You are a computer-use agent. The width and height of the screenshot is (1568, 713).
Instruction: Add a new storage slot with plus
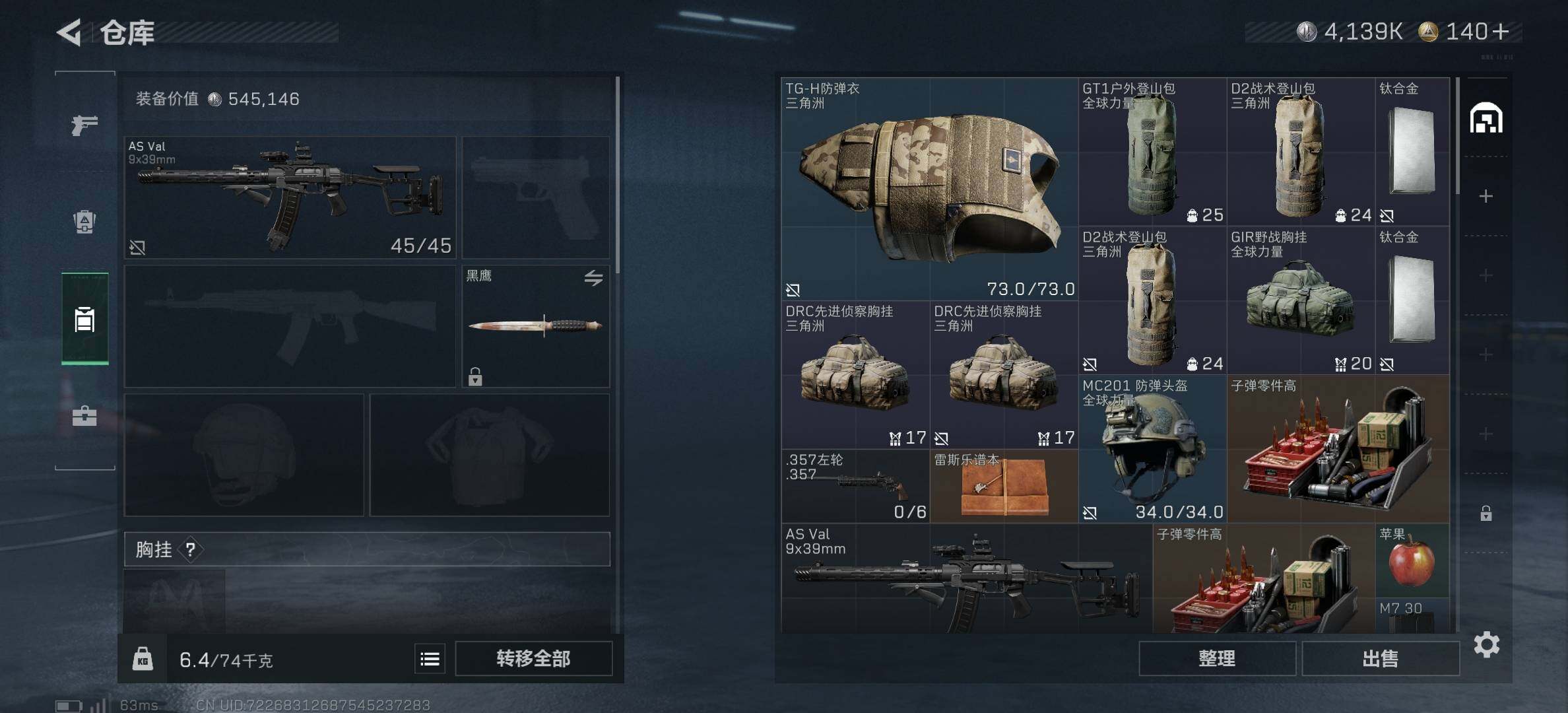(x=1486, y=196)
